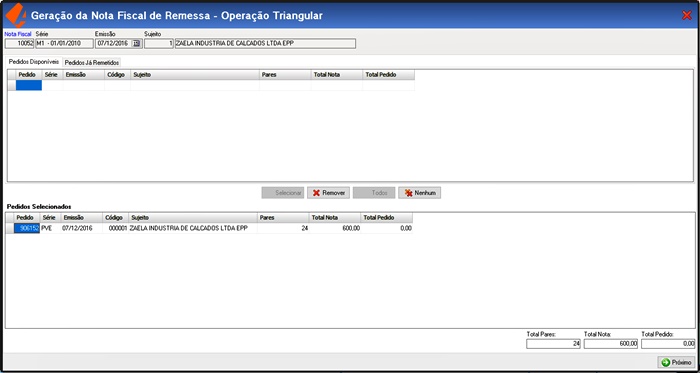Click Total Pedido header in selected grid
This screenshot has height=373, width=700.
pyautogui.click(x=387, y=217)
